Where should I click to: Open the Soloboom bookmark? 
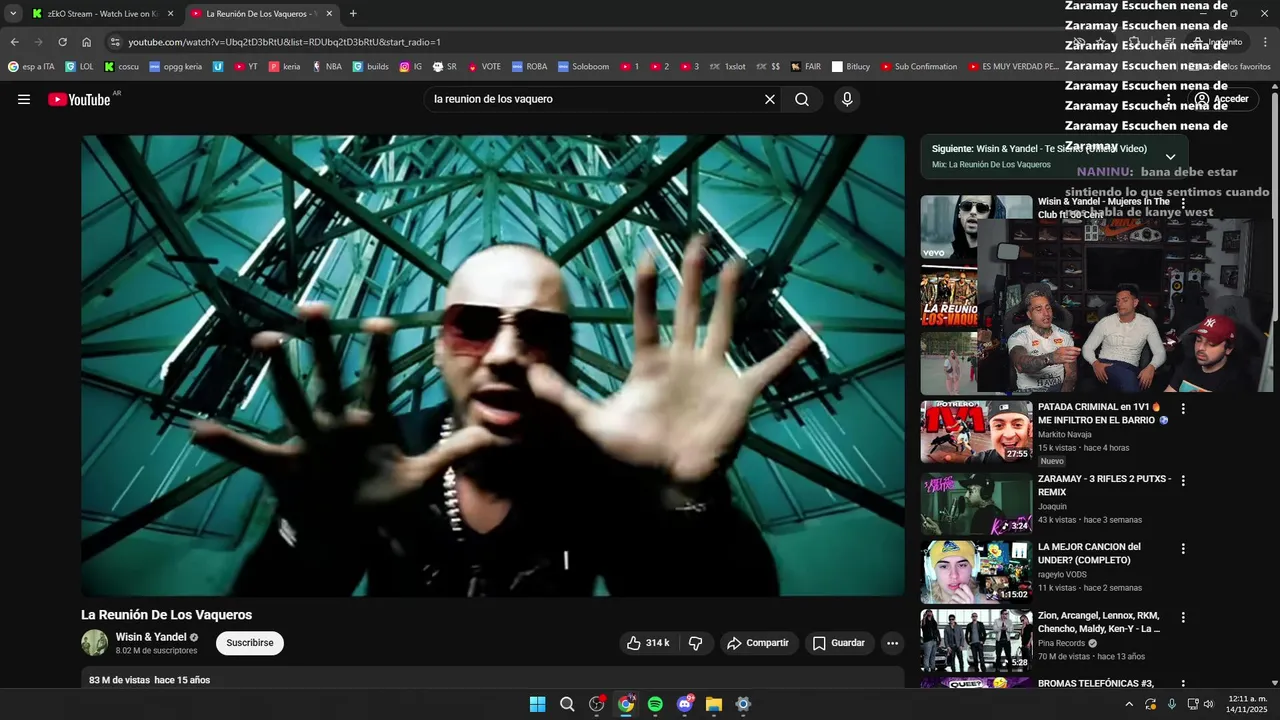(x=583, y=67)
